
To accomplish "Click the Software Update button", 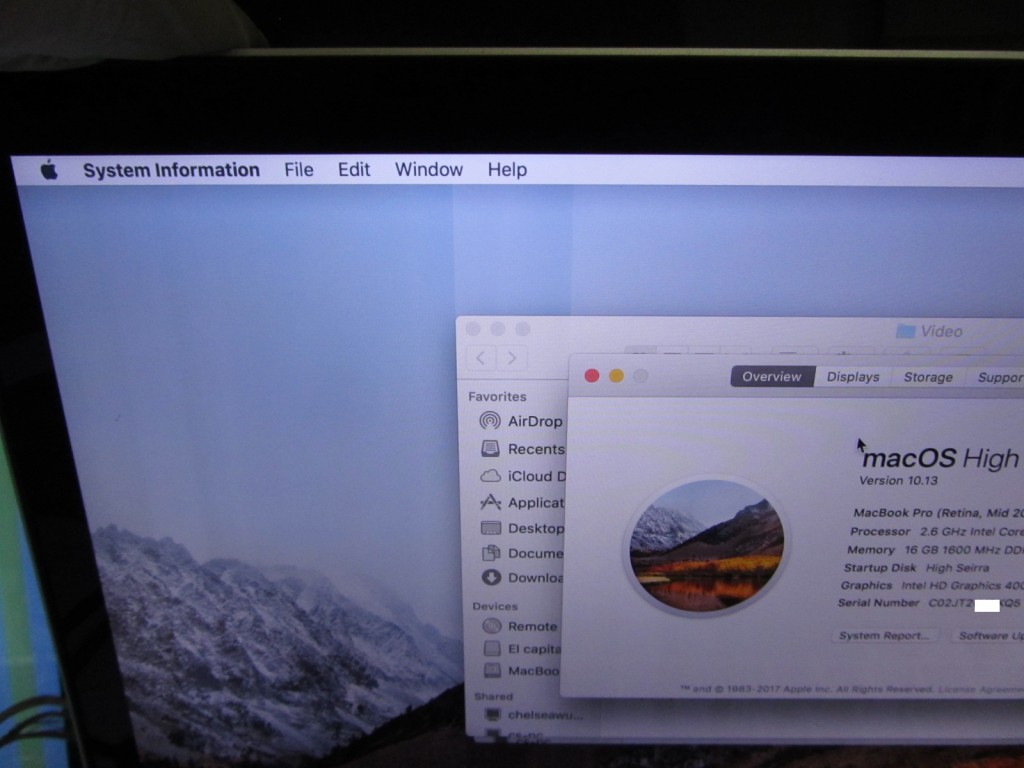I will (987, 635).
